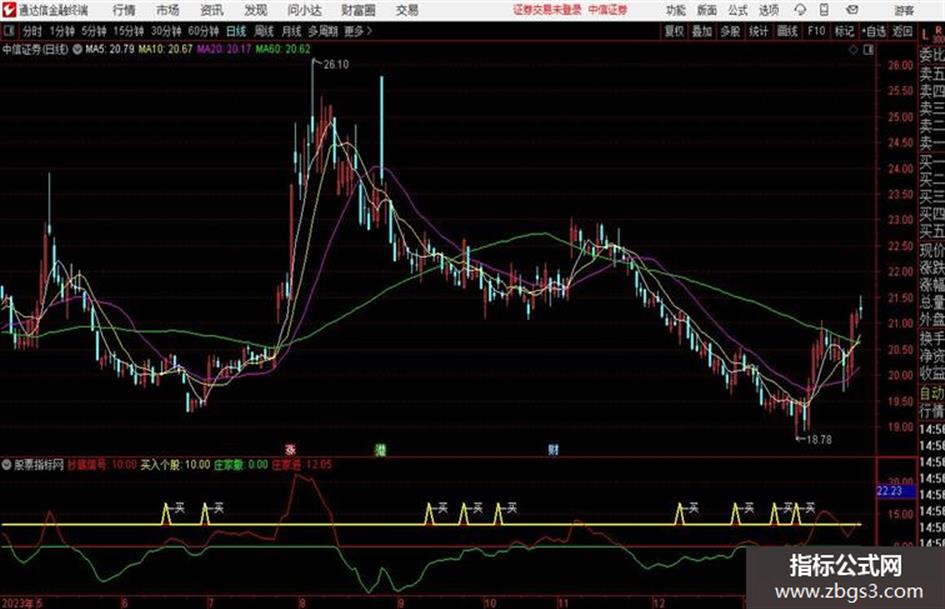Toggle the right panel layout icon
Screen dimensions: 945x609
(x=868, y=50)
